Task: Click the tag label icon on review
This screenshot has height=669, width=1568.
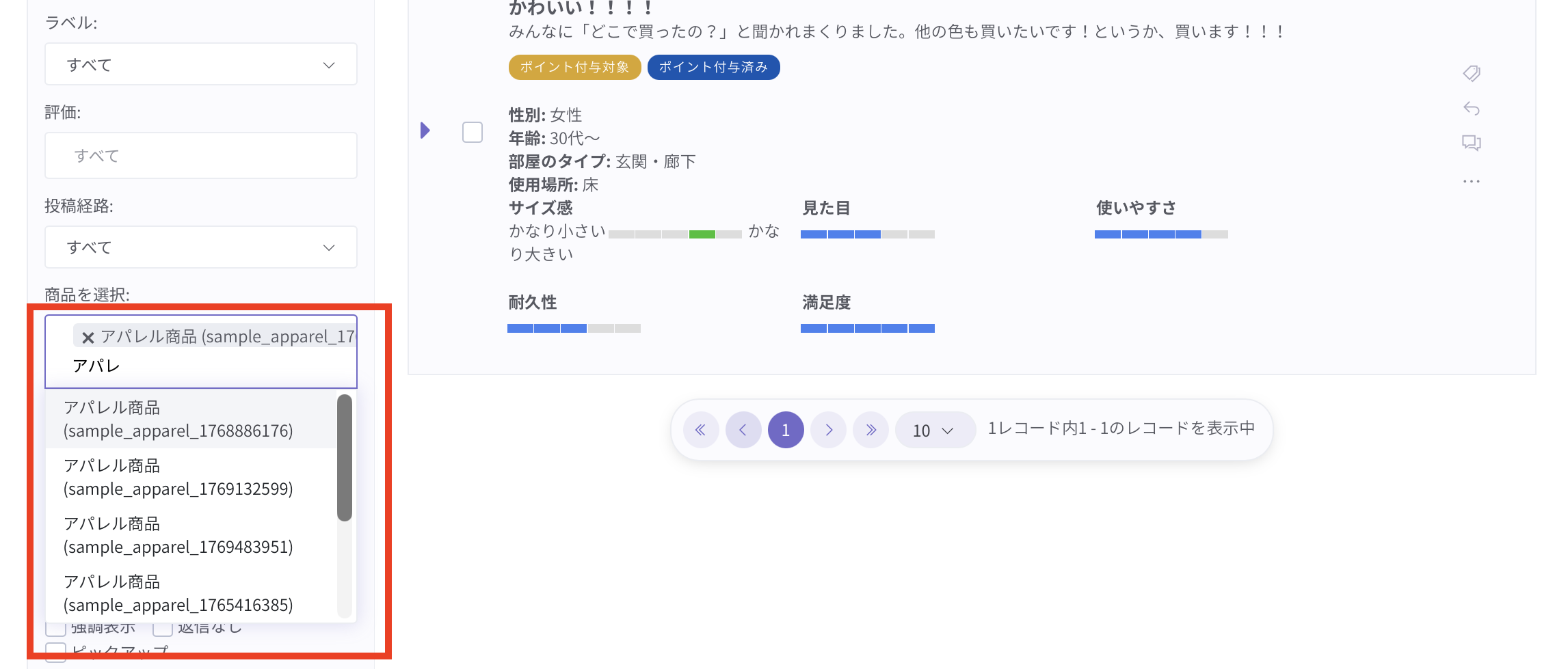Action: [1472, 73]
